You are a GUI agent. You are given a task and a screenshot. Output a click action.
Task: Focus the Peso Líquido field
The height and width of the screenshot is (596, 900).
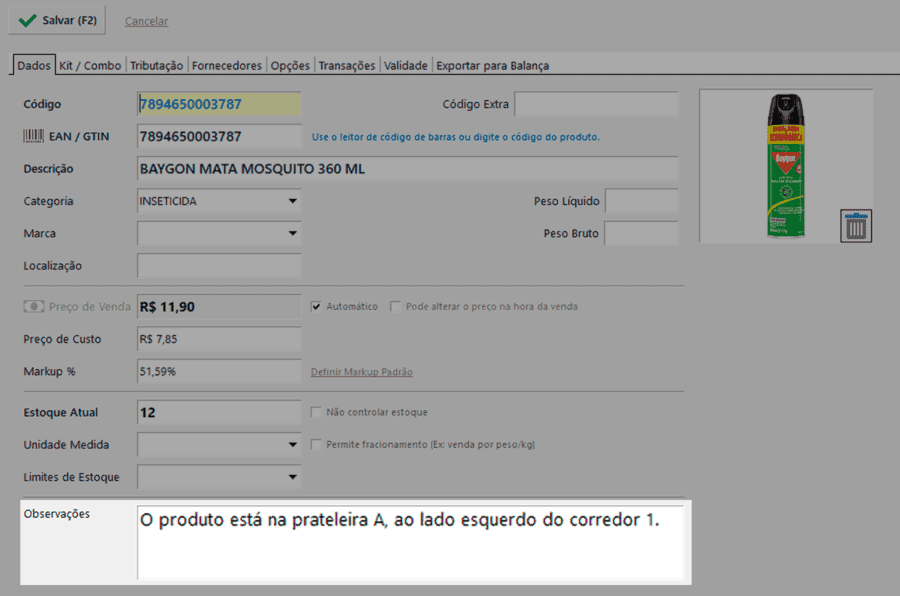tap(642, 201)
